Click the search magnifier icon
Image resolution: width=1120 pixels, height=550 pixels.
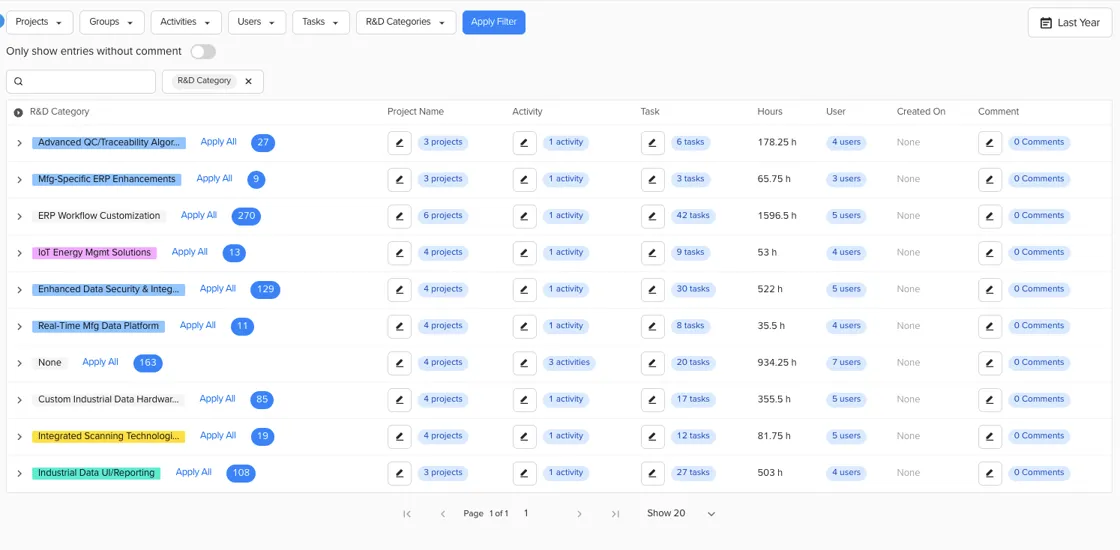coord(19,81)
